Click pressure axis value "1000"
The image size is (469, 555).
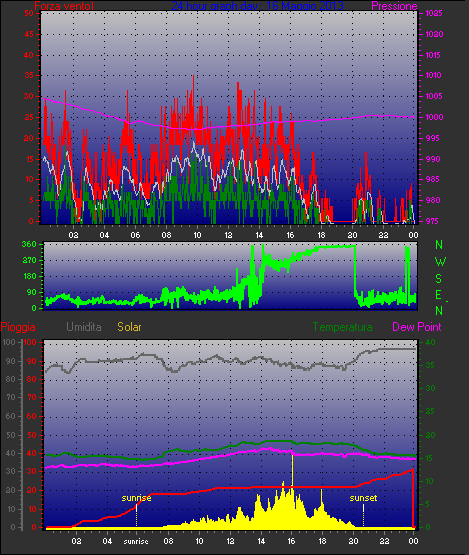coord(434,117)
